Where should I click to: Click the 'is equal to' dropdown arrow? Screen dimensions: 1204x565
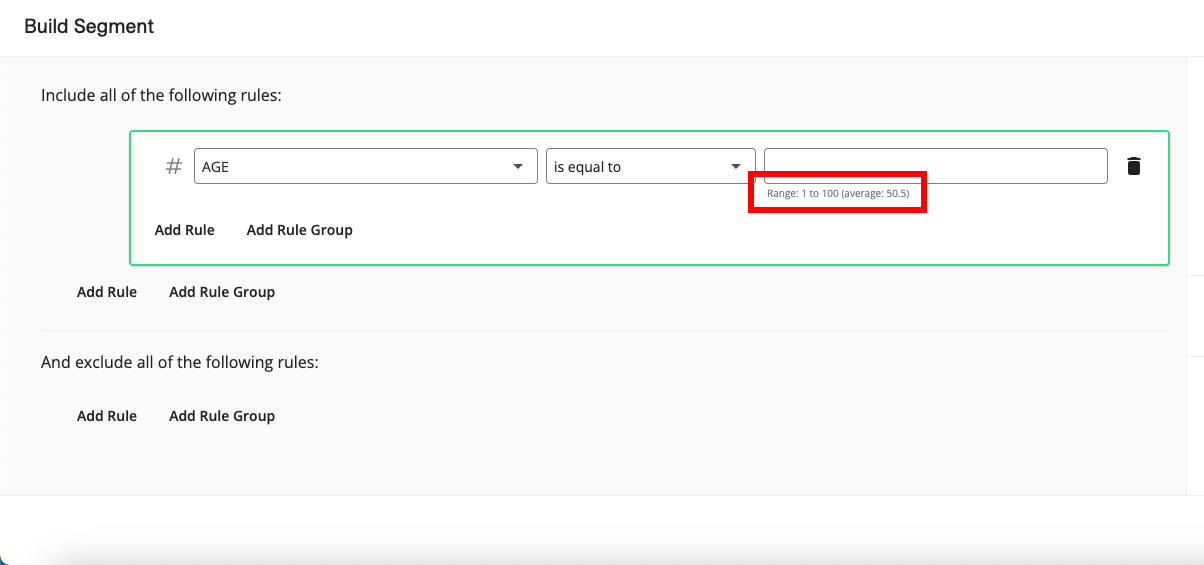pyautogui.click(x=737, y=166)
